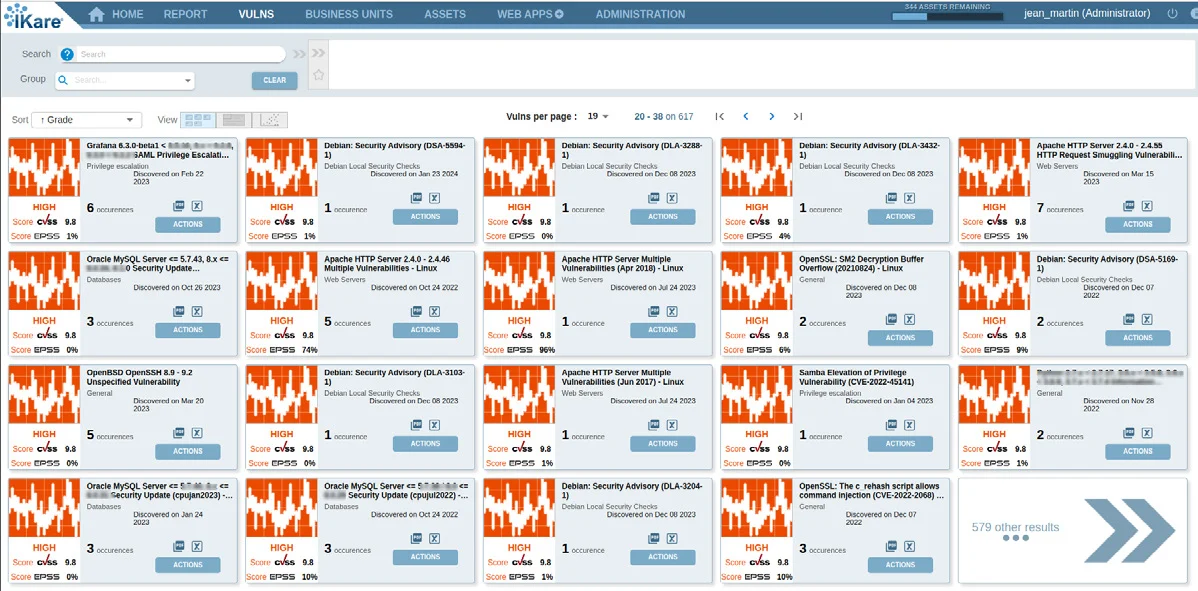Image resolution: width=1198 pixels, height=591 pixels.
Task: Export OpenBSD OpenSSH 8.9 - 9.2 card to Excel
Action: [x=196, y=433]
